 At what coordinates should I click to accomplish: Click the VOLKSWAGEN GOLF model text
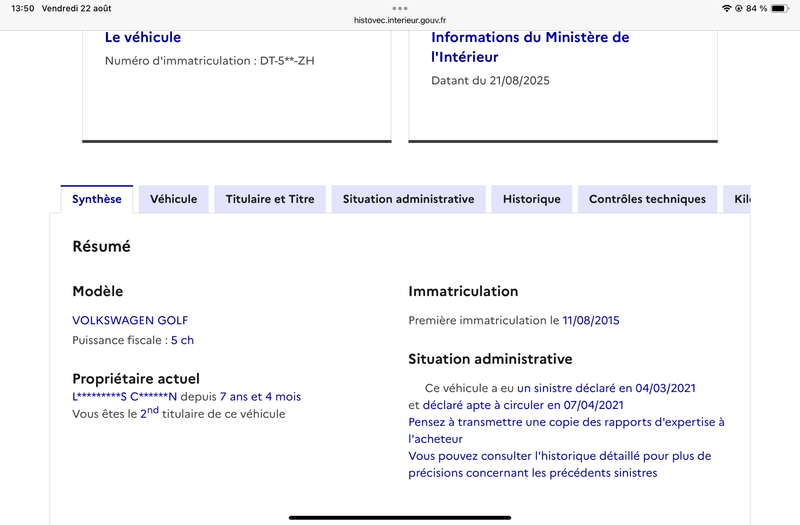130,321
